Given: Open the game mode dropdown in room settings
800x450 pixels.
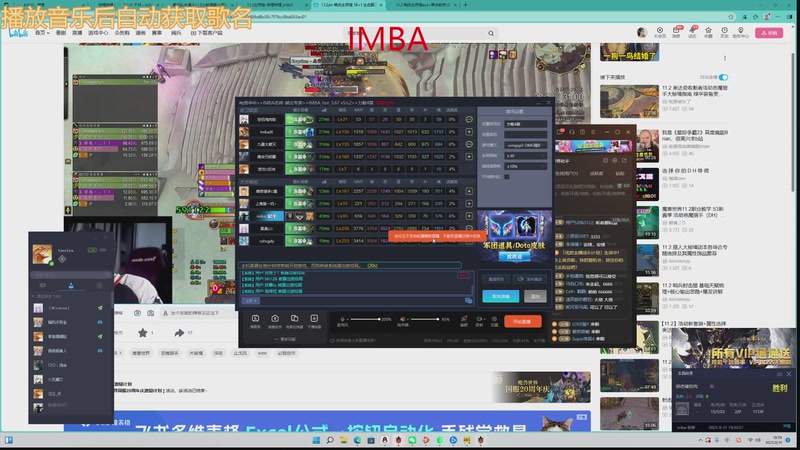Looking at the screenshot, I should (526, 145).
